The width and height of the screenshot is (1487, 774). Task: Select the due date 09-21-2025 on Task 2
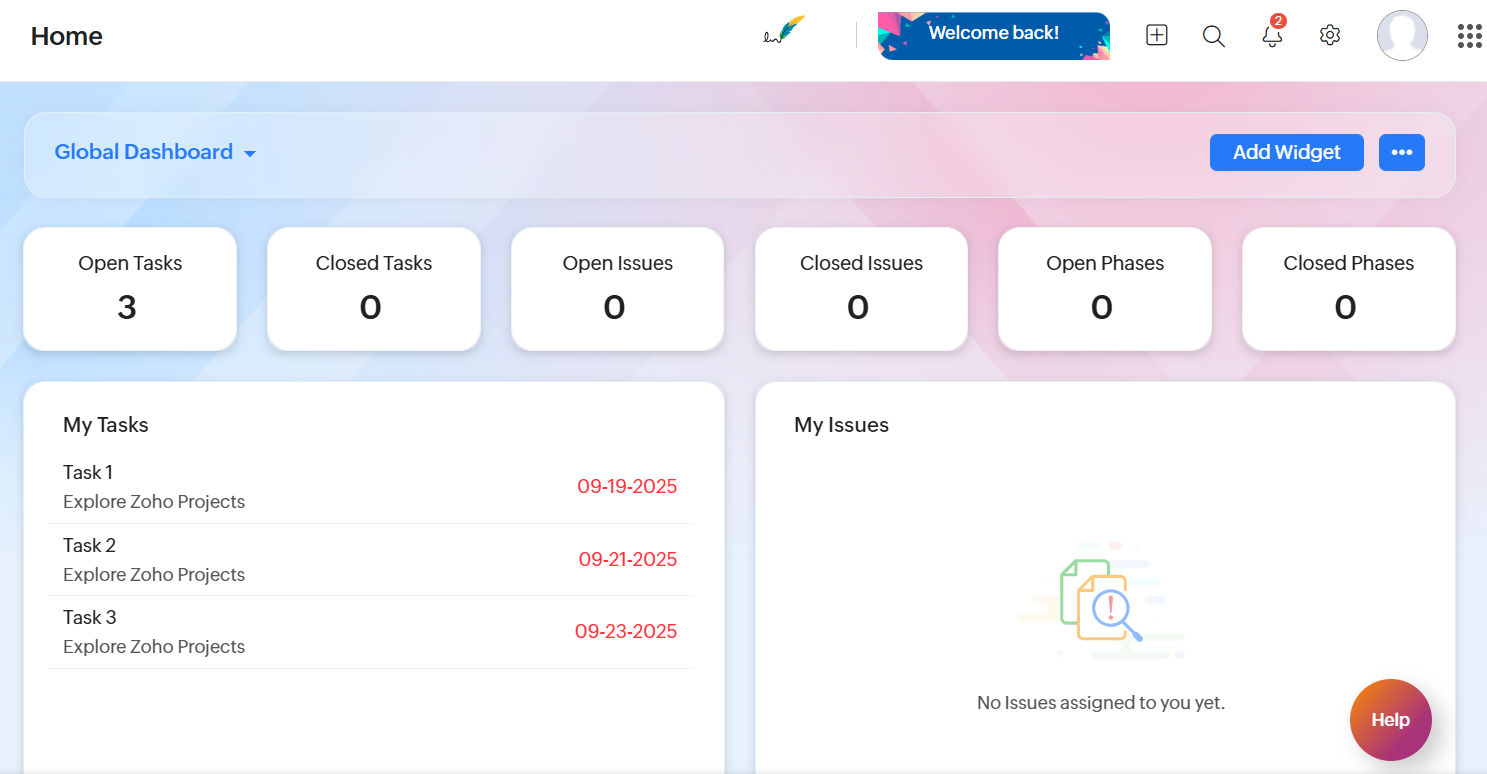tap(627, 559)
